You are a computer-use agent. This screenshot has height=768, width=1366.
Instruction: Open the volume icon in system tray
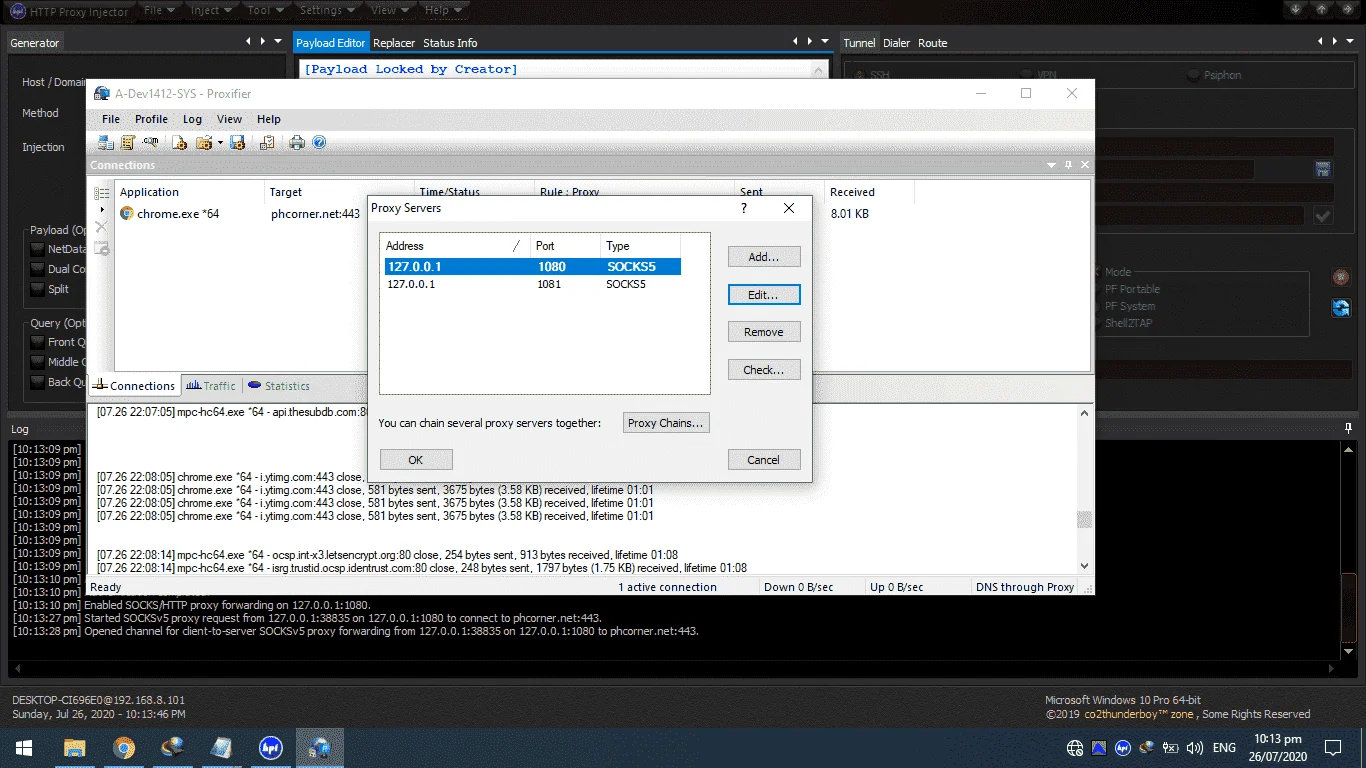pos(1194,748)
